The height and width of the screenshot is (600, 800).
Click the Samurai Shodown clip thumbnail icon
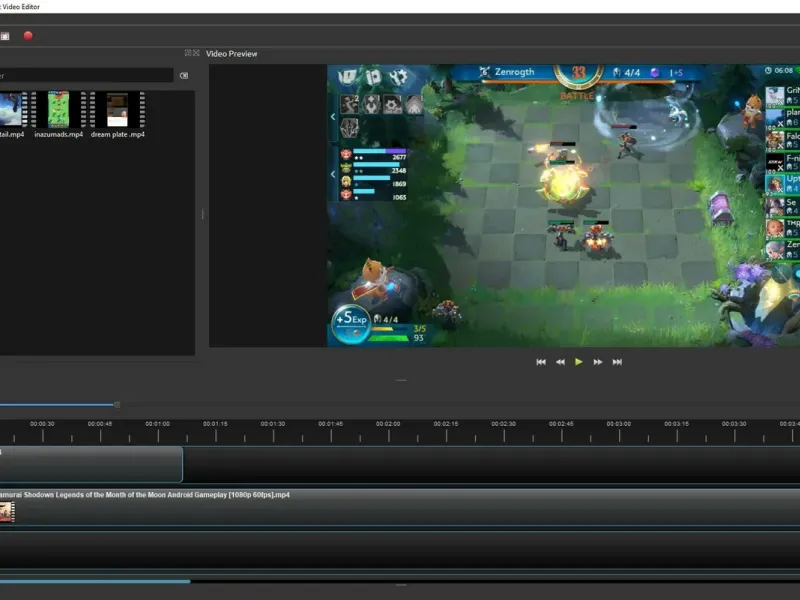click(6, 512)
